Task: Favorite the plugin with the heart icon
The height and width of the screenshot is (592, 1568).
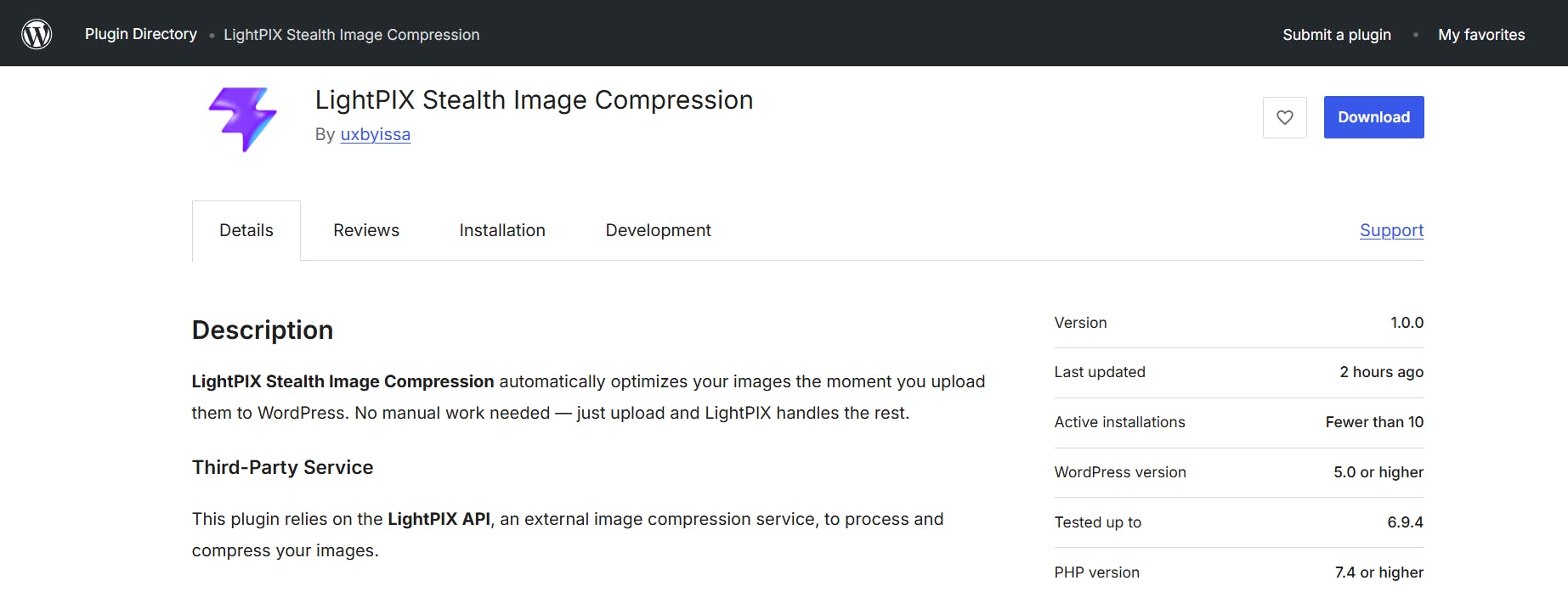Action: (x=1284, y=117)
